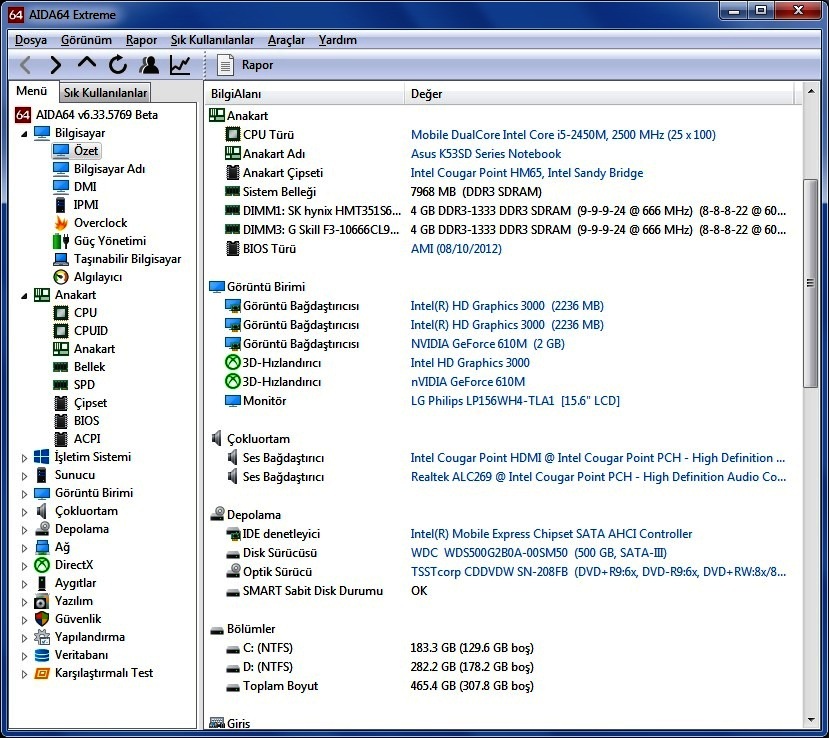
Task: Refresh the report with the circular arrow icon
Action: pyautogui.click(x=118, y=65)
